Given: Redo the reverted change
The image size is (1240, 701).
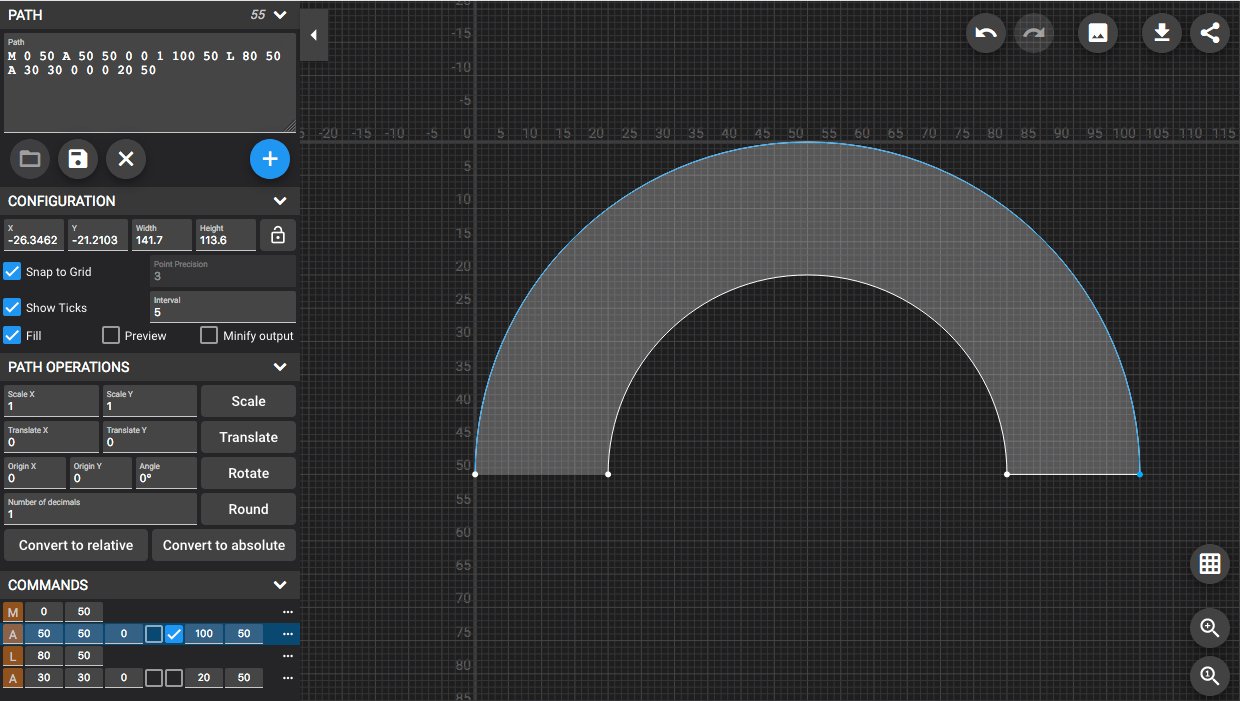Looking at the screenshot, I should click(1033, 33).
